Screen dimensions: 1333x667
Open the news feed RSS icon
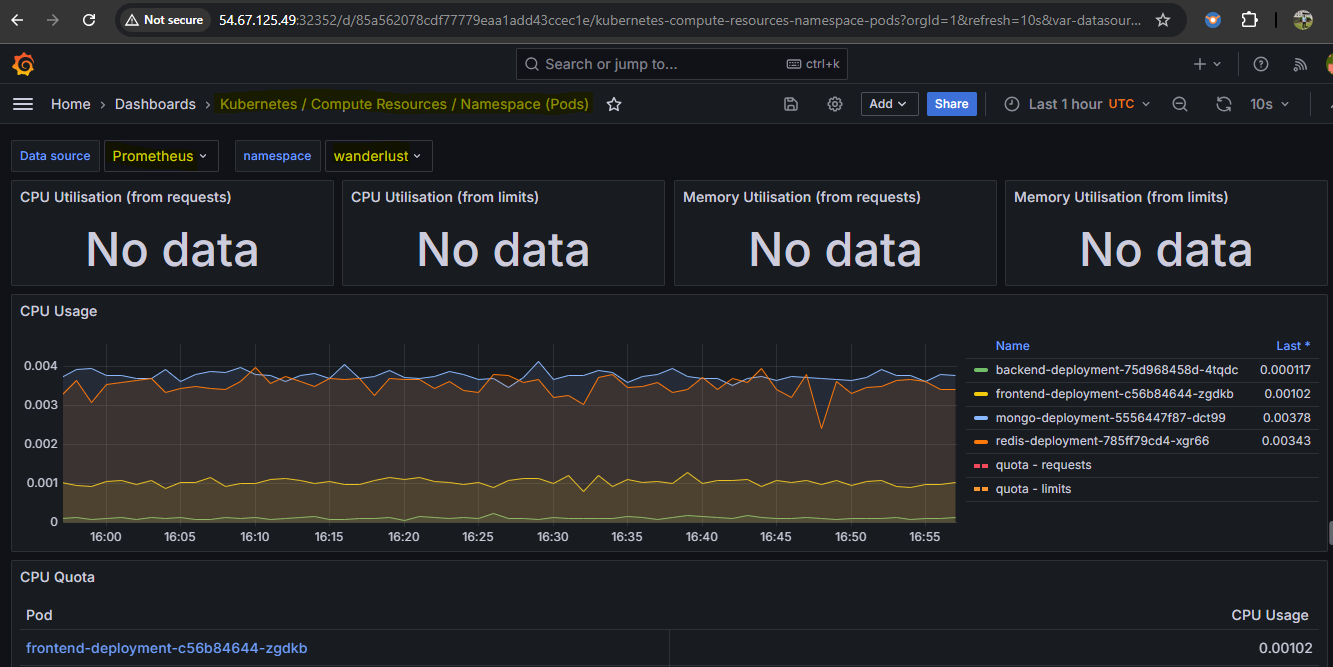pos(1300,64)
